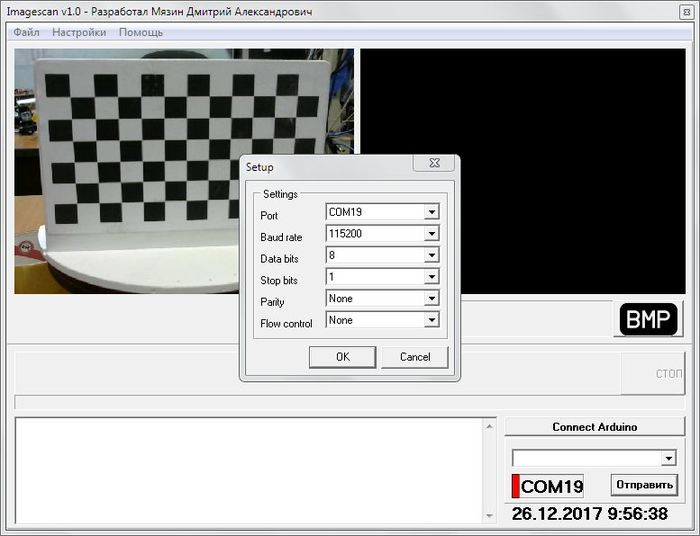Click the Отправить send button
700x536 pixels.
(644, 485)
